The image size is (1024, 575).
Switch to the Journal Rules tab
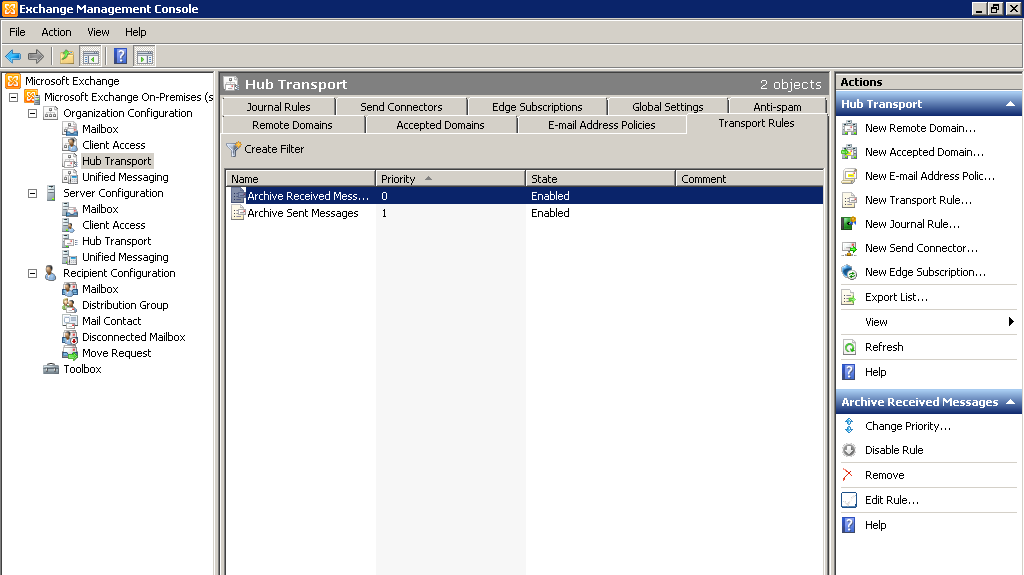point(278,107)
